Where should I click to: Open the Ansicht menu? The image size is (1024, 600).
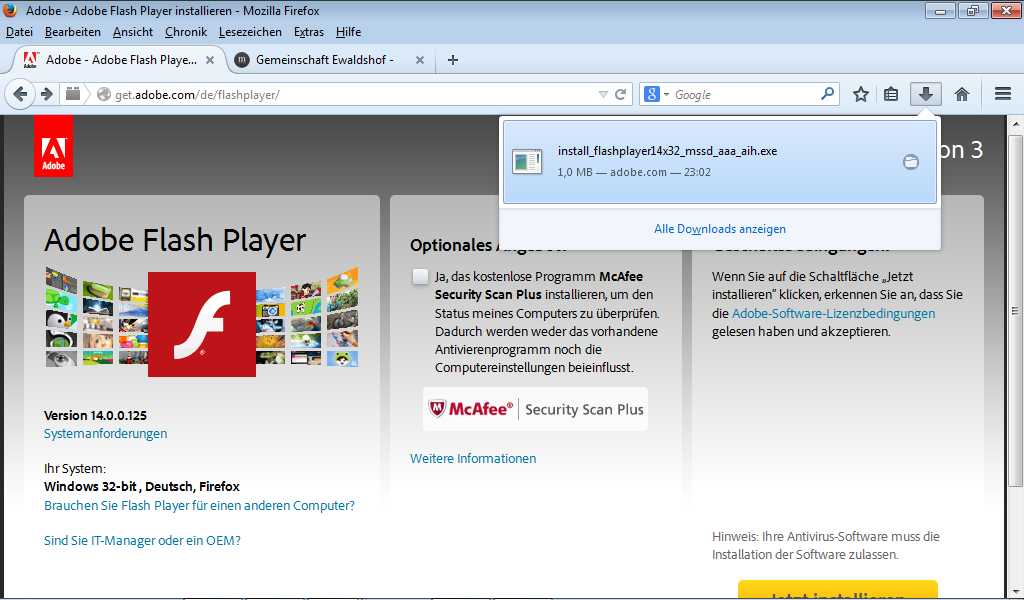[x=133, y=32]
